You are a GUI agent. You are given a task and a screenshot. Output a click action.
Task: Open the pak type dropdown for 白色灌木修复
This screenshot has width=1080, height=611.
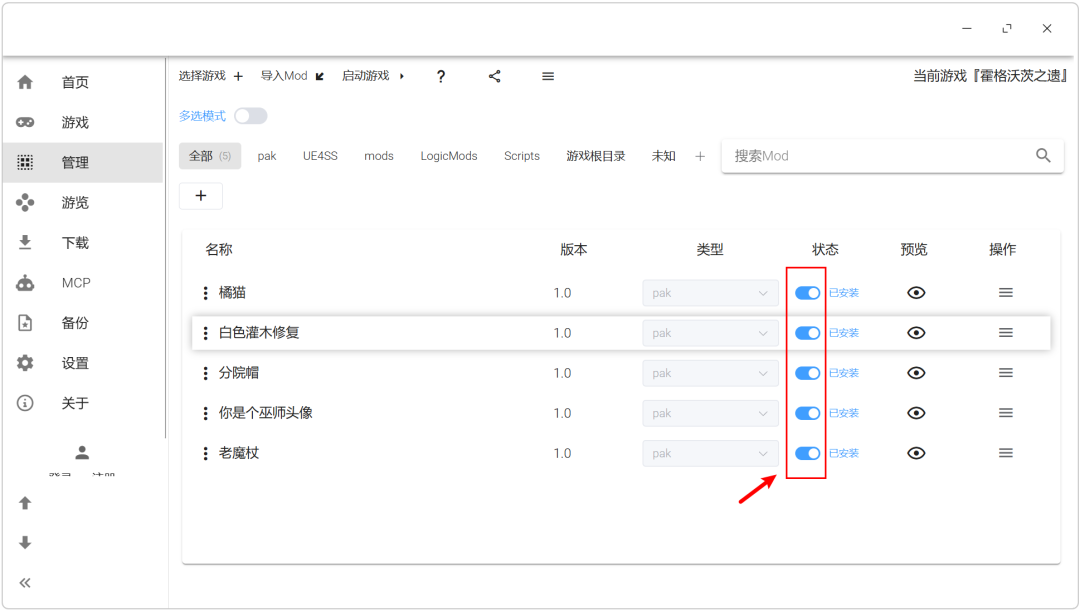710,333
